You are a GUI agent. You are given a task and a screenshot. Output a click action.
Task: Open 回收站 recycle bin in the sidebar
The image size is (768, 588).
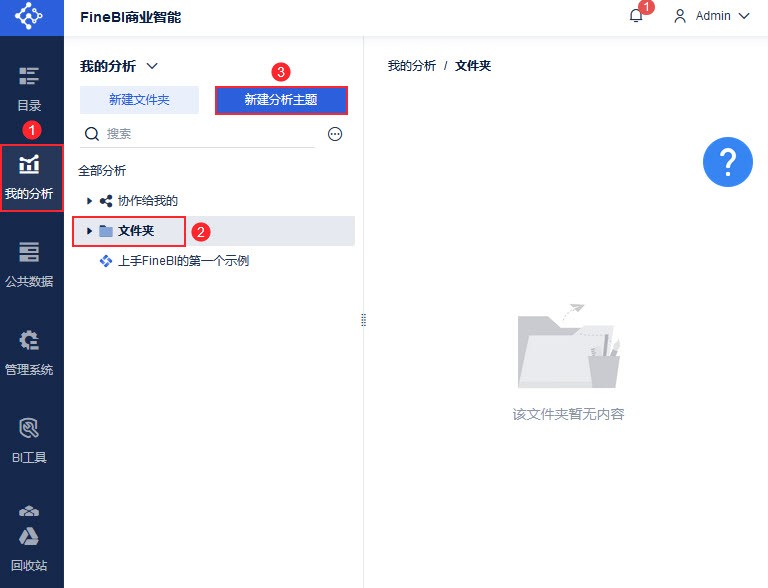[x=30, y=546]
